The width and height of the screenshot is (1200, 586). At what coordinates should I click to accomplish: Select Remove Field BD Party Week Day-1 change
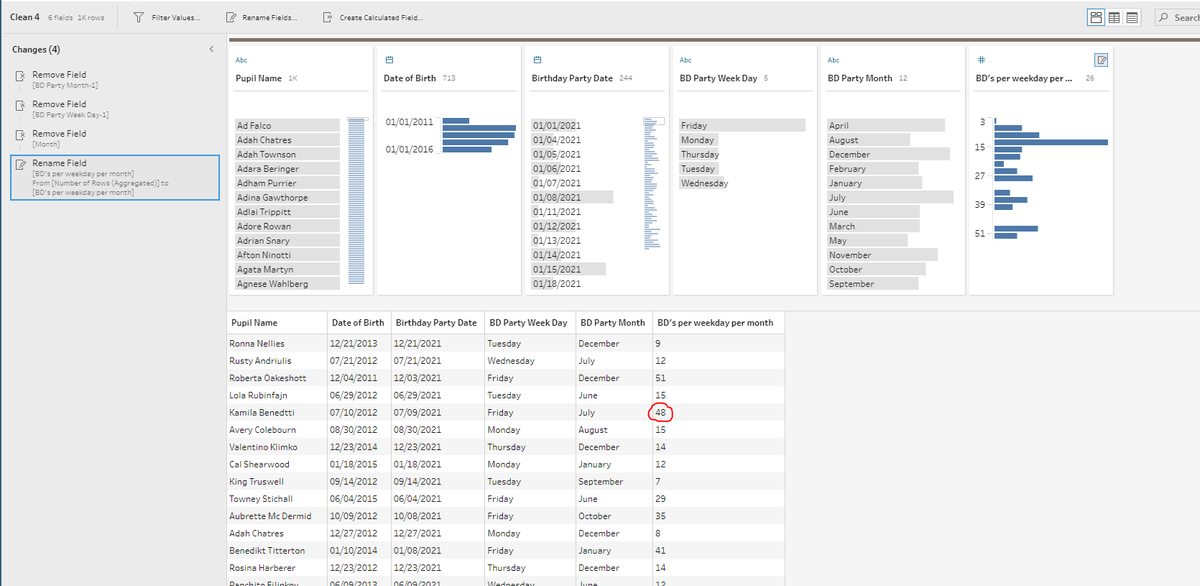115,109
